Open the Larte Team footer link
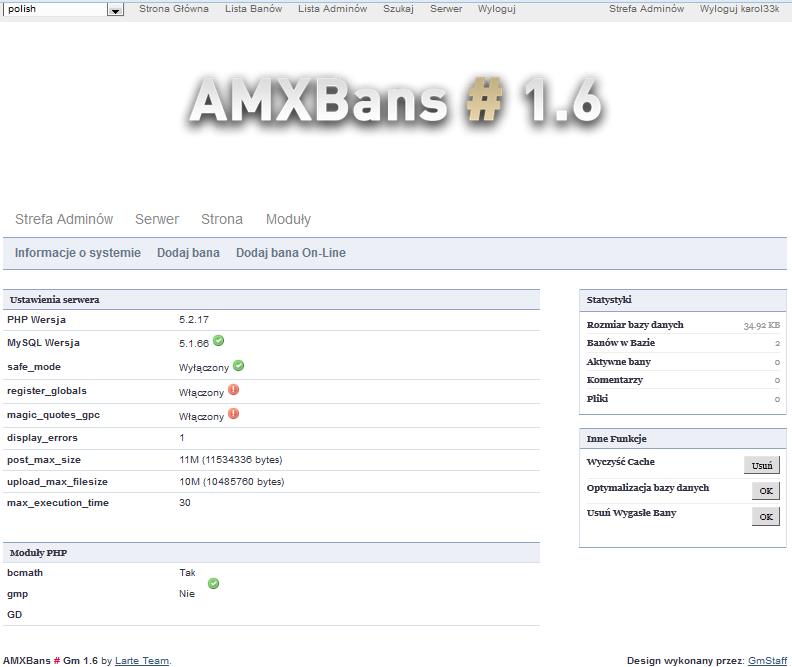This screenshot has width=792, height=667. [x=142, y=660]
